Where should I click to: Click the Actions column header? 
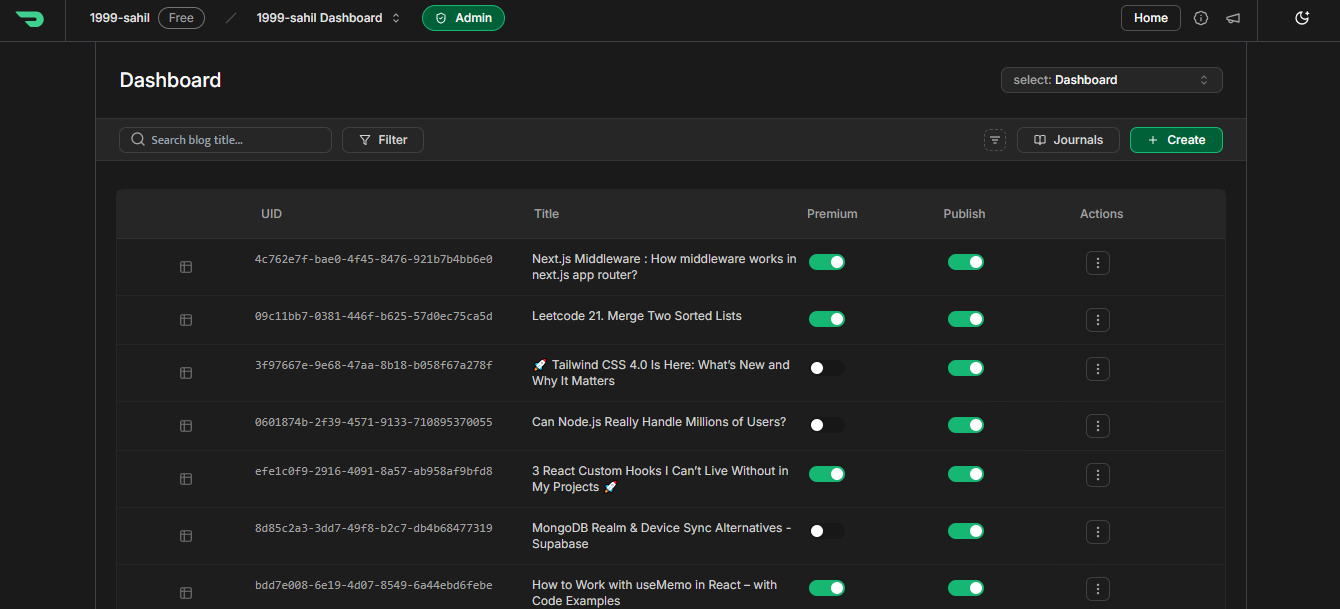point(1101,214)
